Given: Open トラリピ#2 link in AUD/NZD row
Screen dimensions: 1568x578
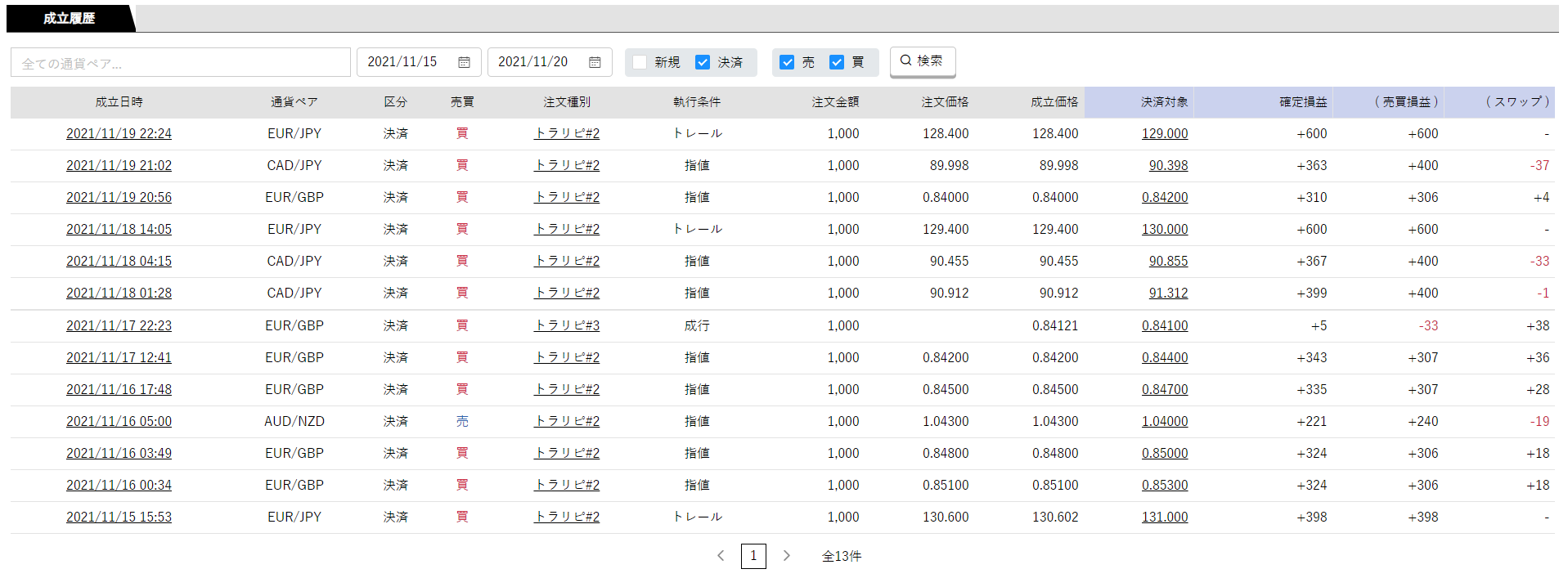Looking at the screenshot, I should 567,421.
